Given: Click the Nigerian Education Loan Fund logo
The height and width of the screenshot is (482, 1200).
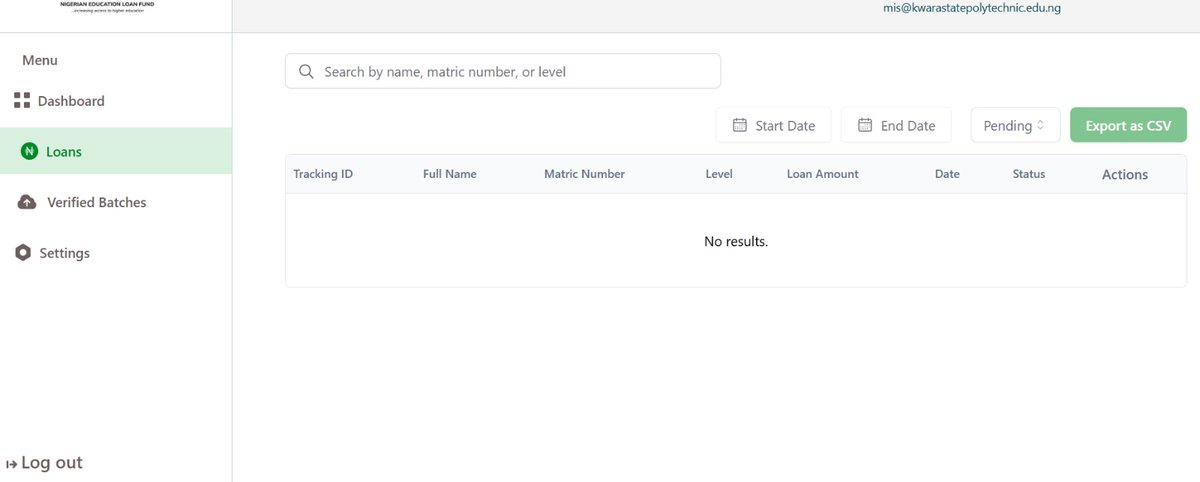Looking at the screenshot, I should [x=107, y=7].
